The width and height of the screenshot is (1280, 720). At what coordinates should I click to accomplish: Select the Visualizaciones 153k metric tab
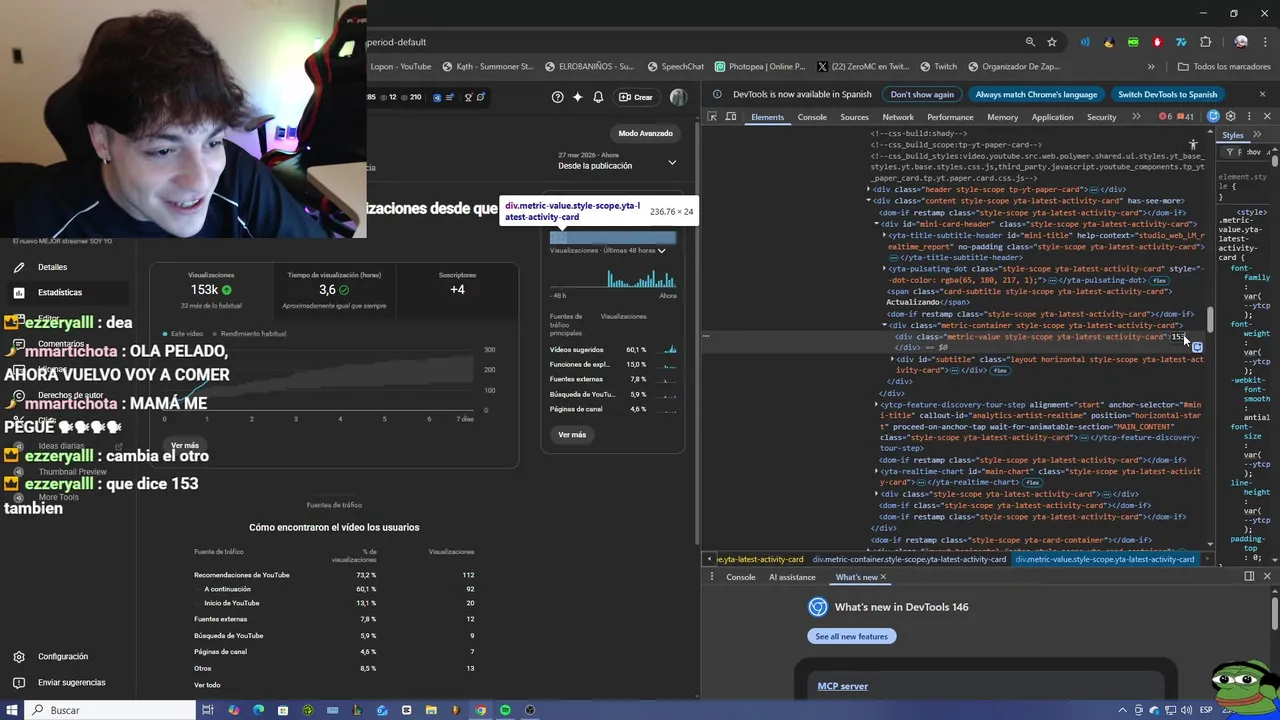[x=211, y=289]
